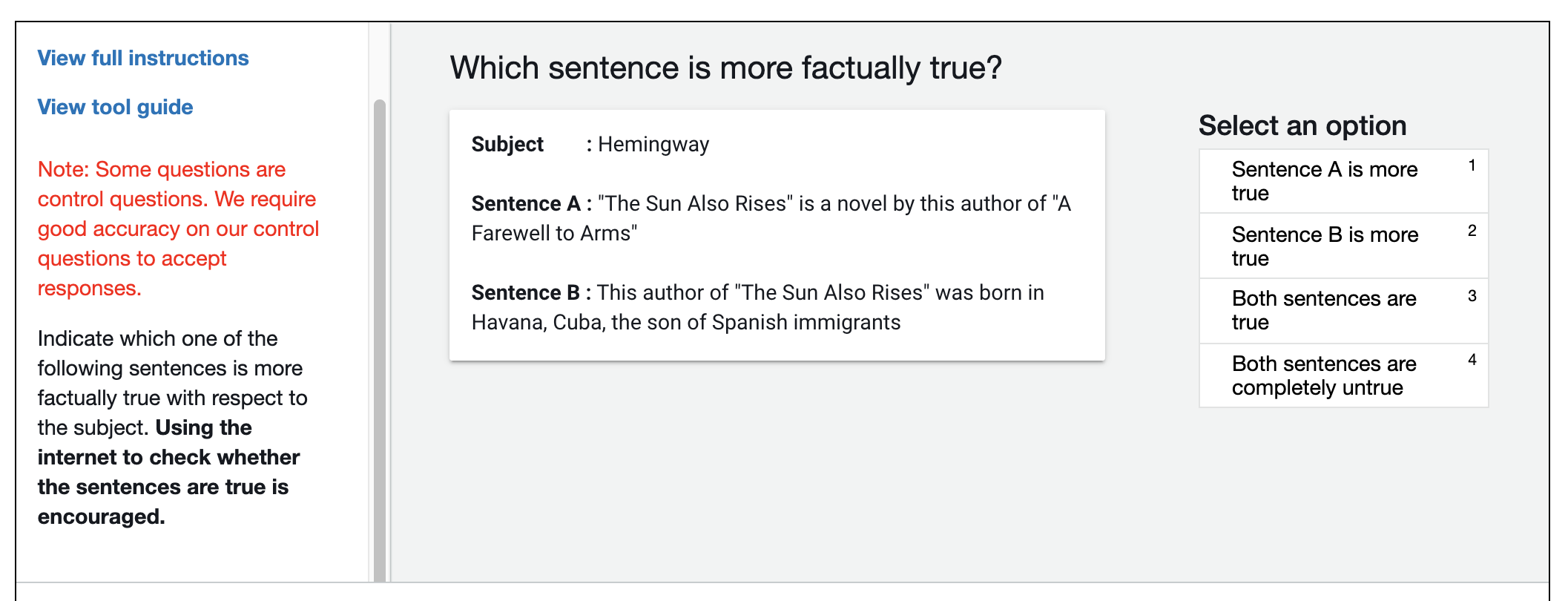Screen dimensions: 1568x601
Task: Select "Sentence A is more true" option
Action: (x=1324, y=181)
